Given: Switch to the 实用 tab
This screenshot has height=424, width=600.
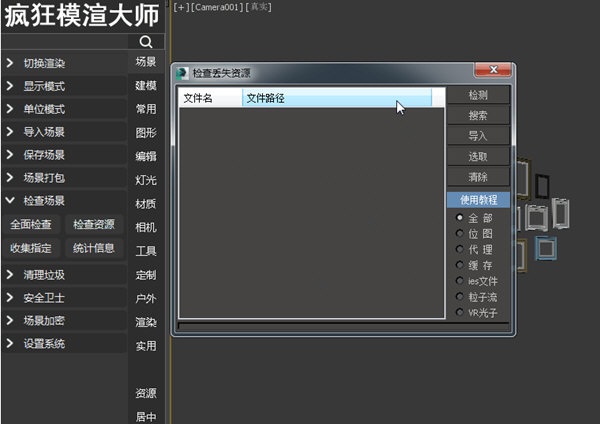Looking at the screenshot, I should coord(146,346).
